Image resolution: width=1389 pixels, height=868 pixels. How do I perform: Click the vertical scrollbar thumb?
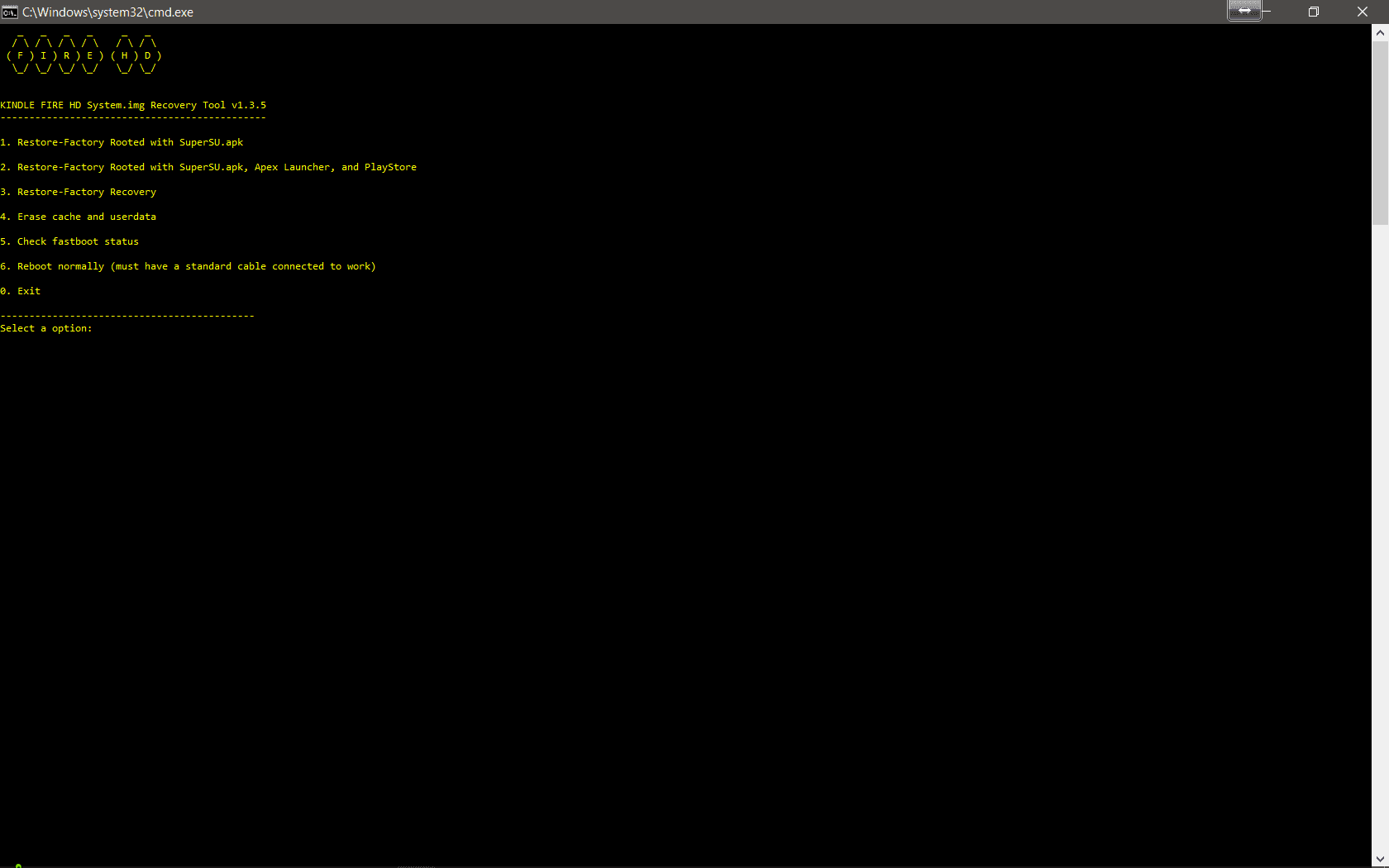coord(1380,132)
